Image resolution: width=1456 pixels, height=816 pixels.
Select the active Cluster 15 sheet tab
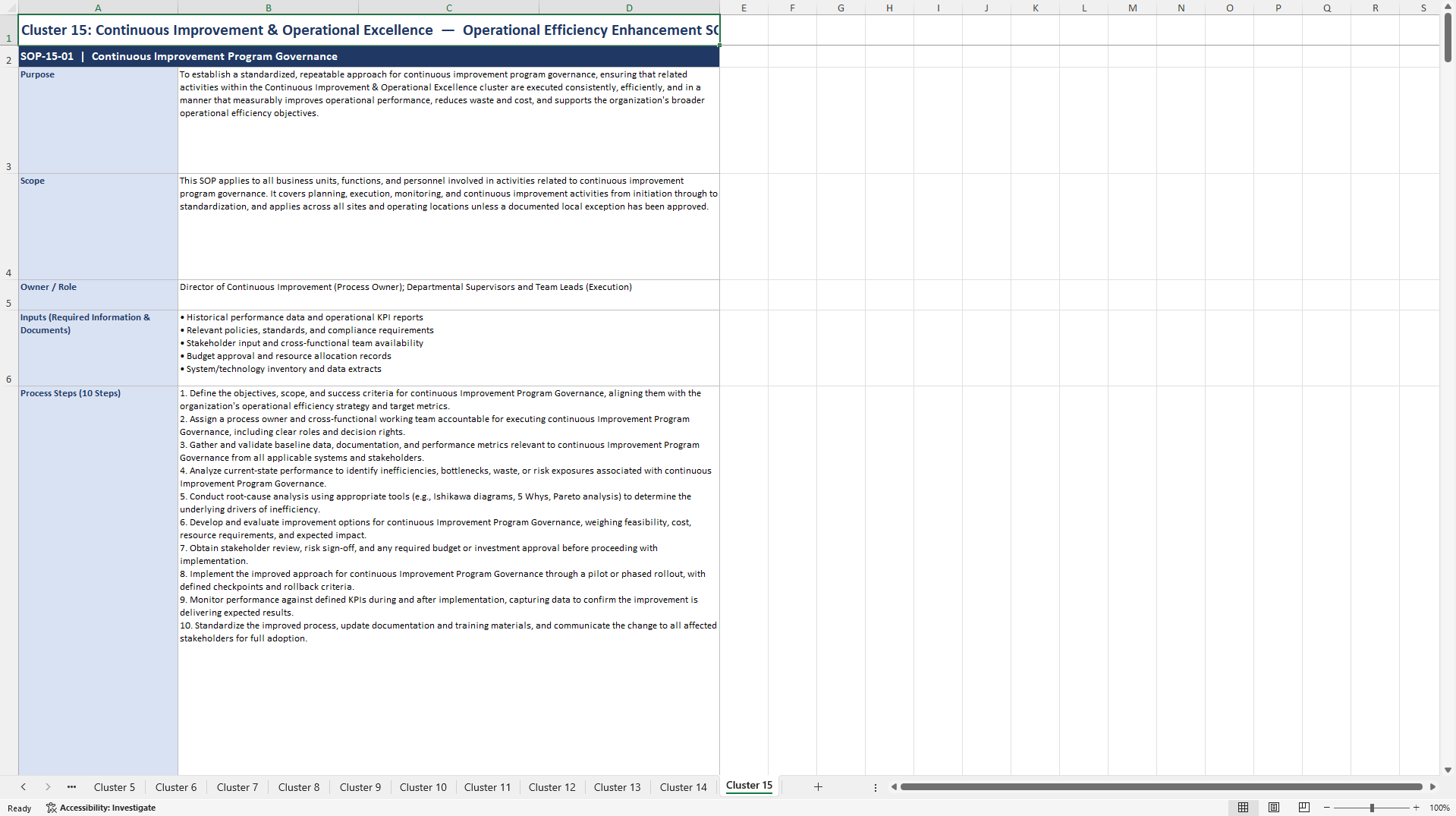coord(749,786)
